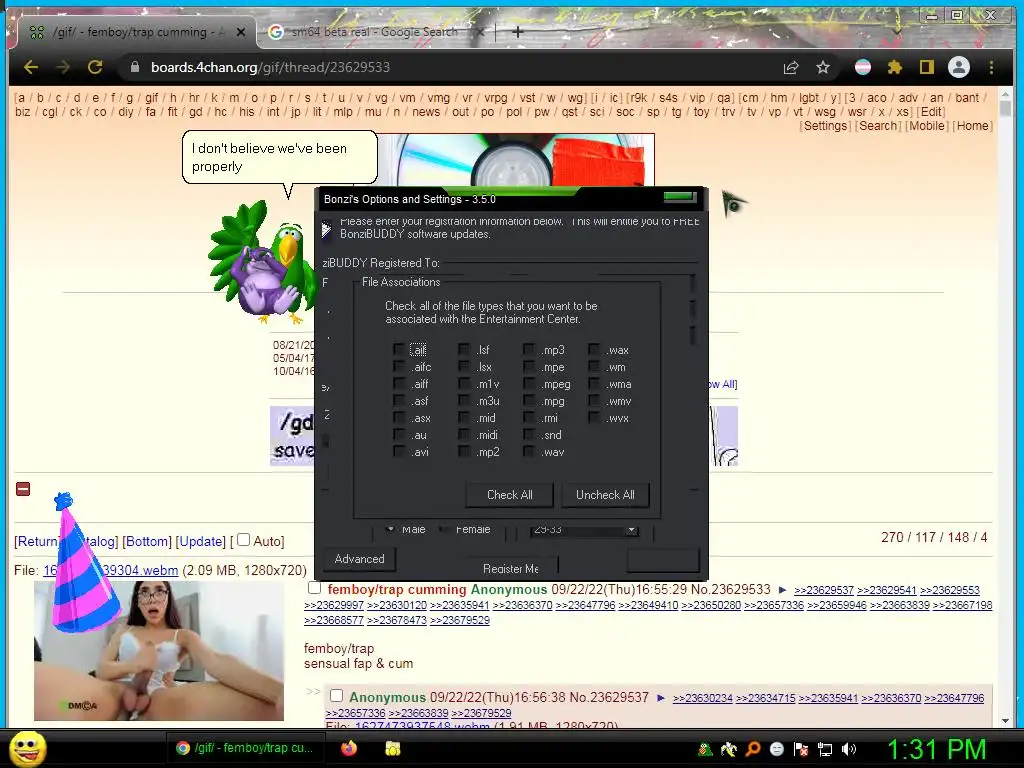The image size is (1024, 768).
Task: Open the 4chan Settings link
Action: click(825, 126)
